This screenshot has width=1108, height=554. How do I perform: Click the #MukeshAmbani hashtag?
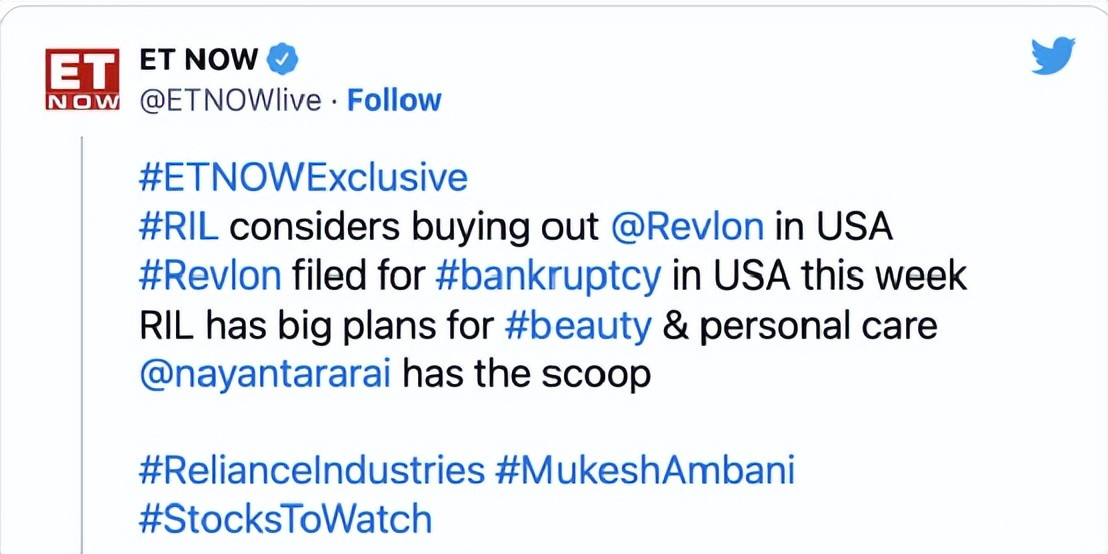pos(645,470)
